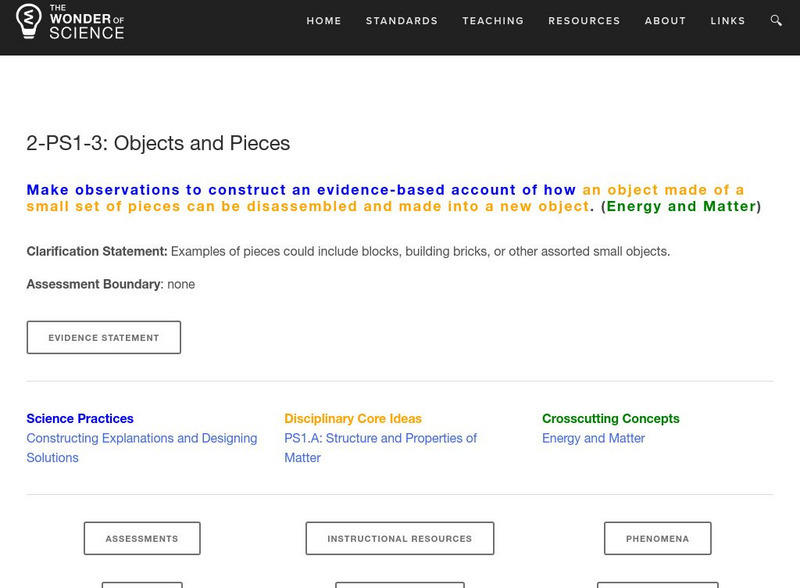Viewport: 800px width, 588px height.
Task: Click the Energy and Matter crosscutting link
Action: pos(593,438)
